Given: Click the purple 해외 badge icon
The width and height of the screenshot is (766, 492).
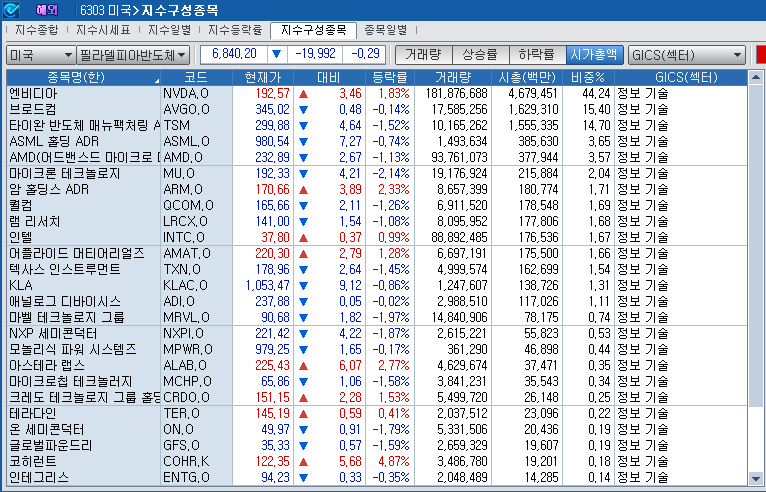Looking at the screenshot, I should [47, 9].
